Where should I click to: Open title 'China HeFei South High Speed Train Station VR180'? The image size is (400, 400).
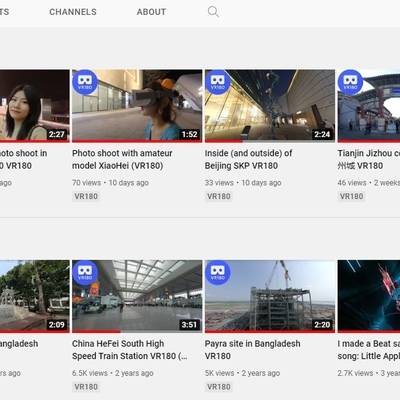point(130,350)
